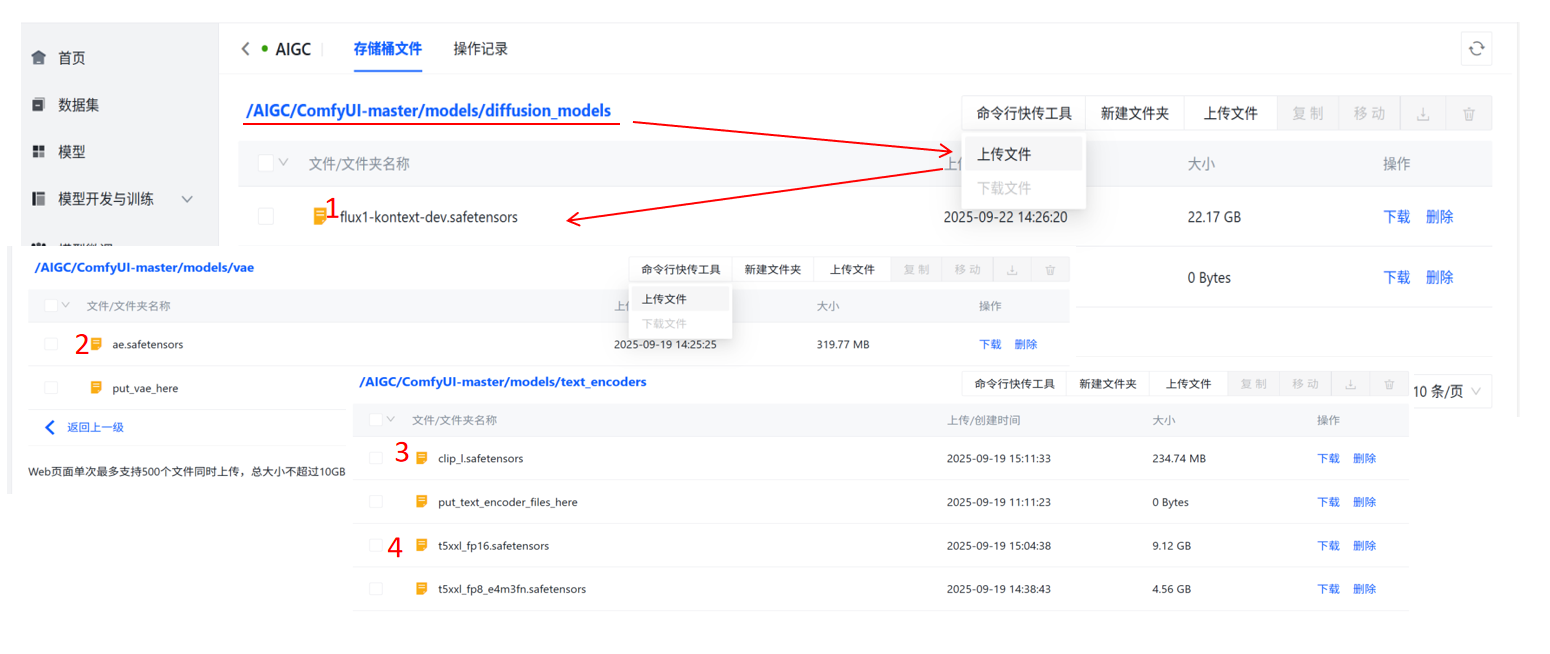1550x654 pixels.
Task: Open path /AIGC/ComfyUI-master/models/text_encoders
Action: 502,382
